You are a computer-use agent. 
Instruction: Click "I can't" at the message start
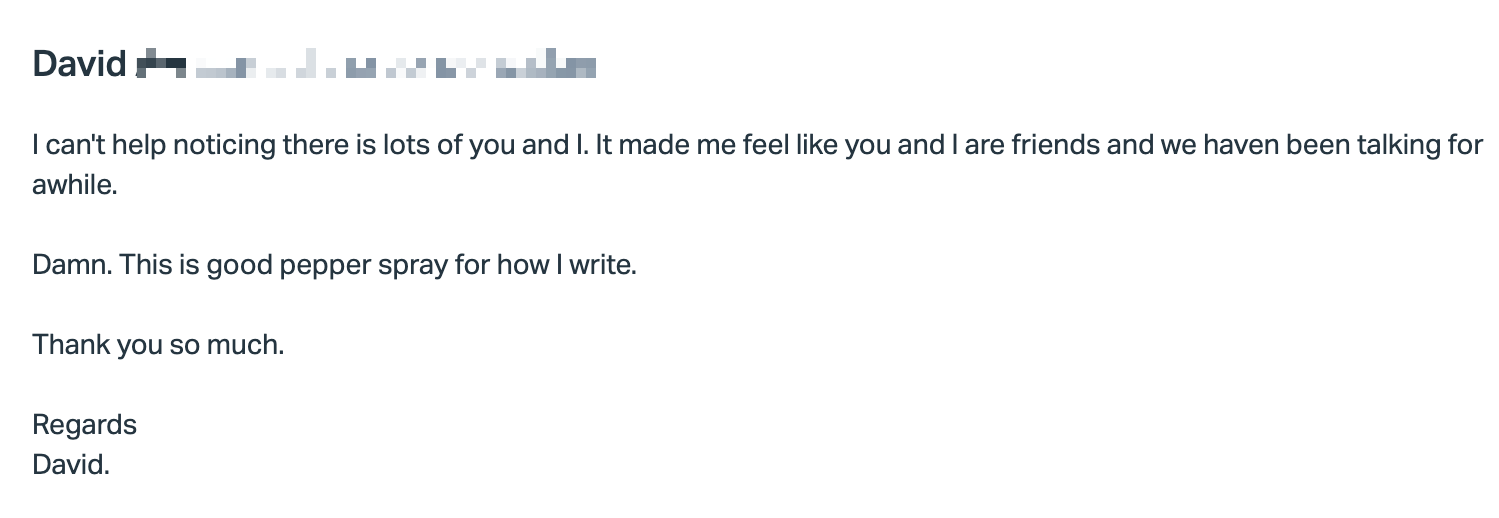tap(69, 145)
